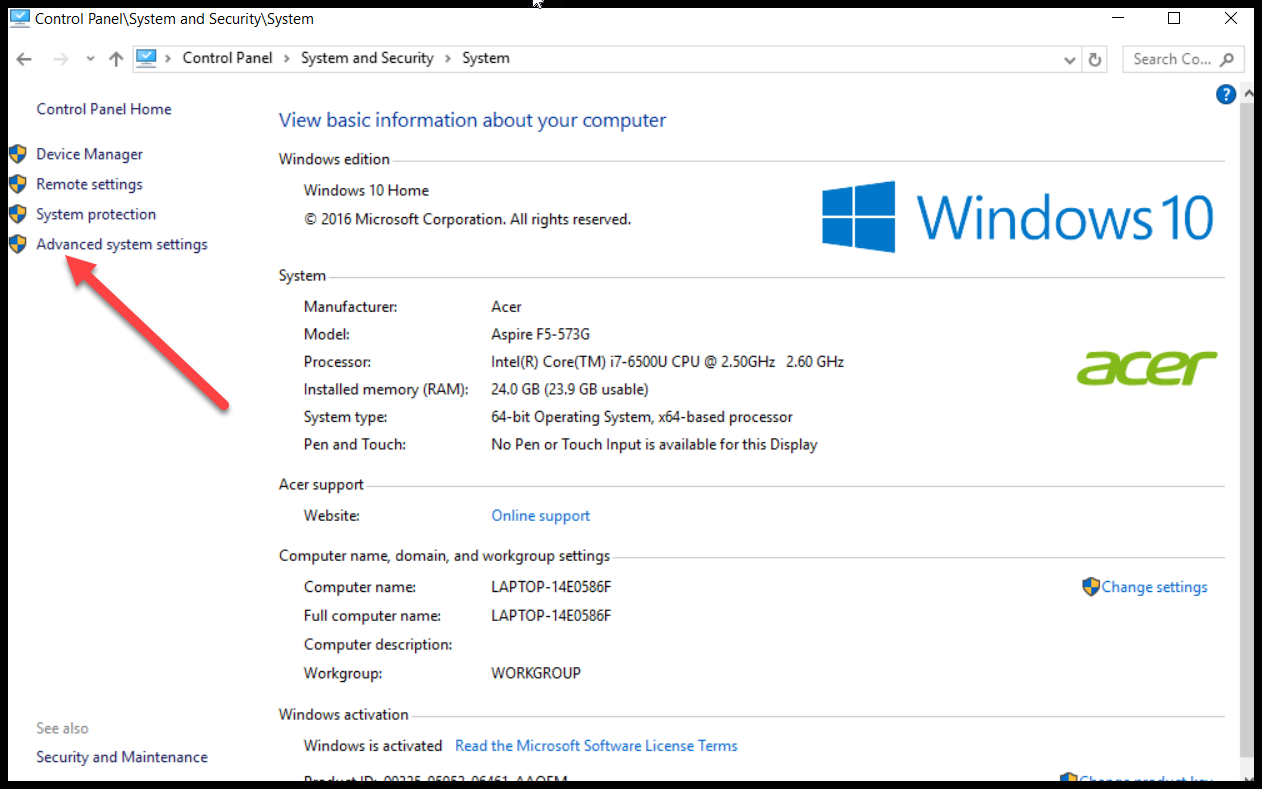Viewport: 1262px width, 789px height.
Task: Open Control Panel Home
Action: (104, 109)
